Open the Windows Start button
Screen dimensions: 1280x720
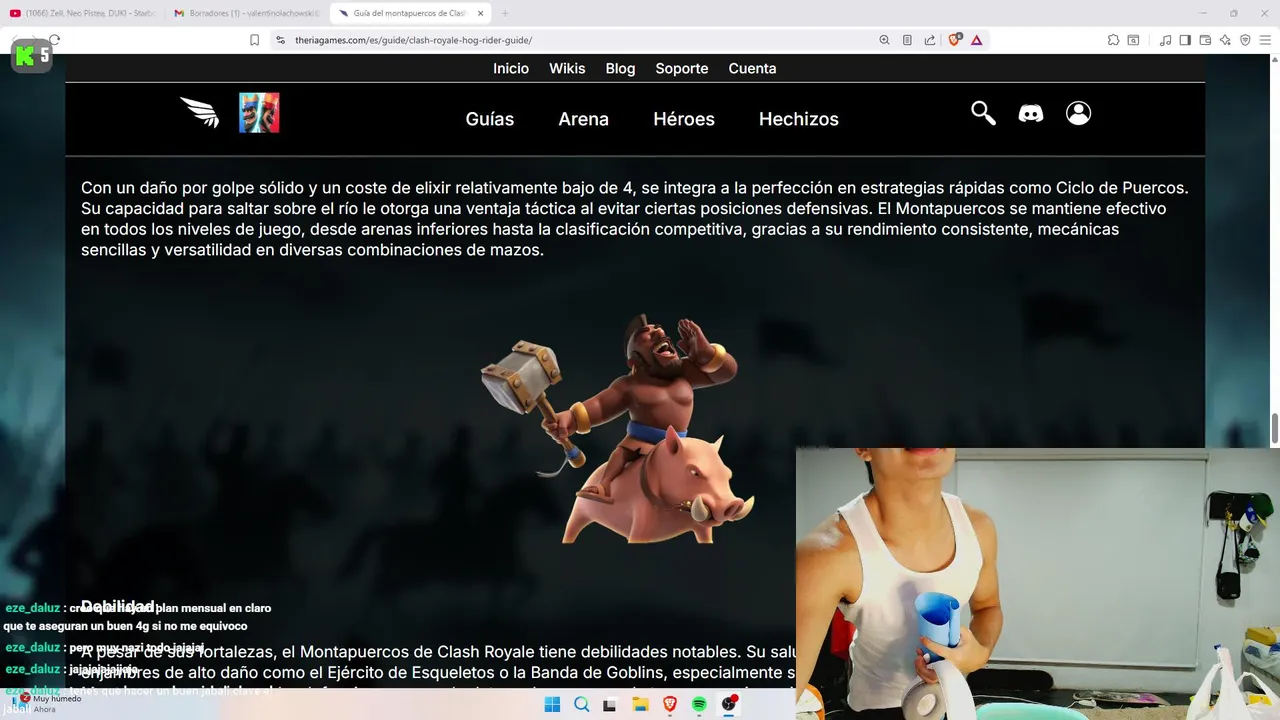point(552,704)
